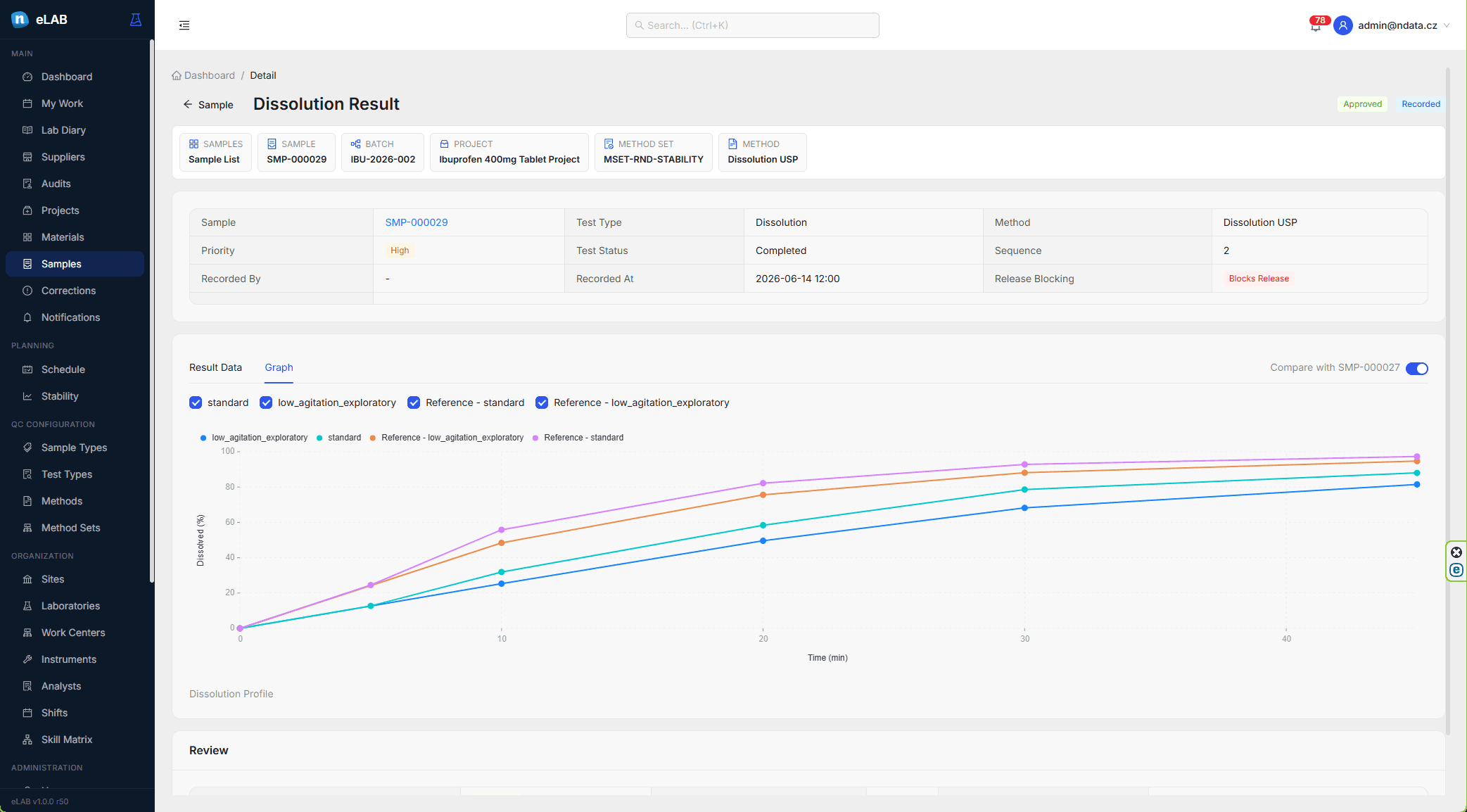Image resolution: width=1467 pixels, height=812 pixels.
Task: Open the Test Types icon
Action: click(27, 474)
